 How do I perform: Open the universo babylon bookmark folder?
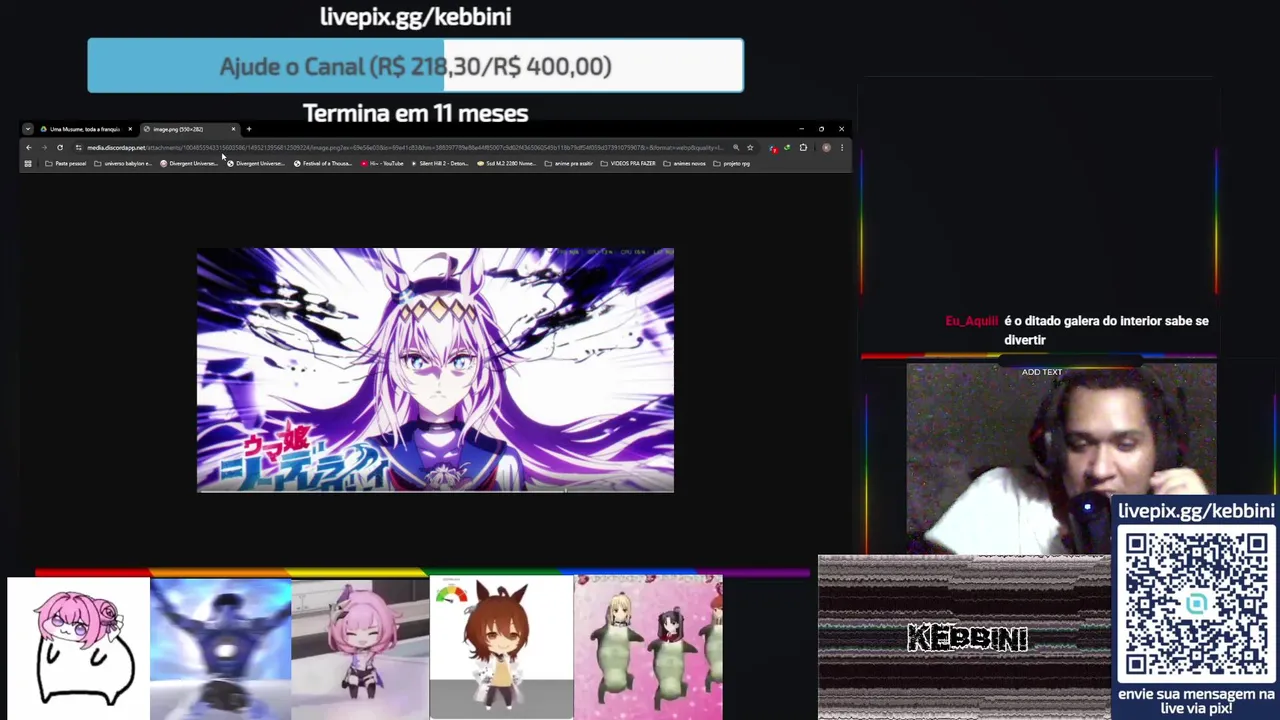pyautogui.click(x=123, y=163)
